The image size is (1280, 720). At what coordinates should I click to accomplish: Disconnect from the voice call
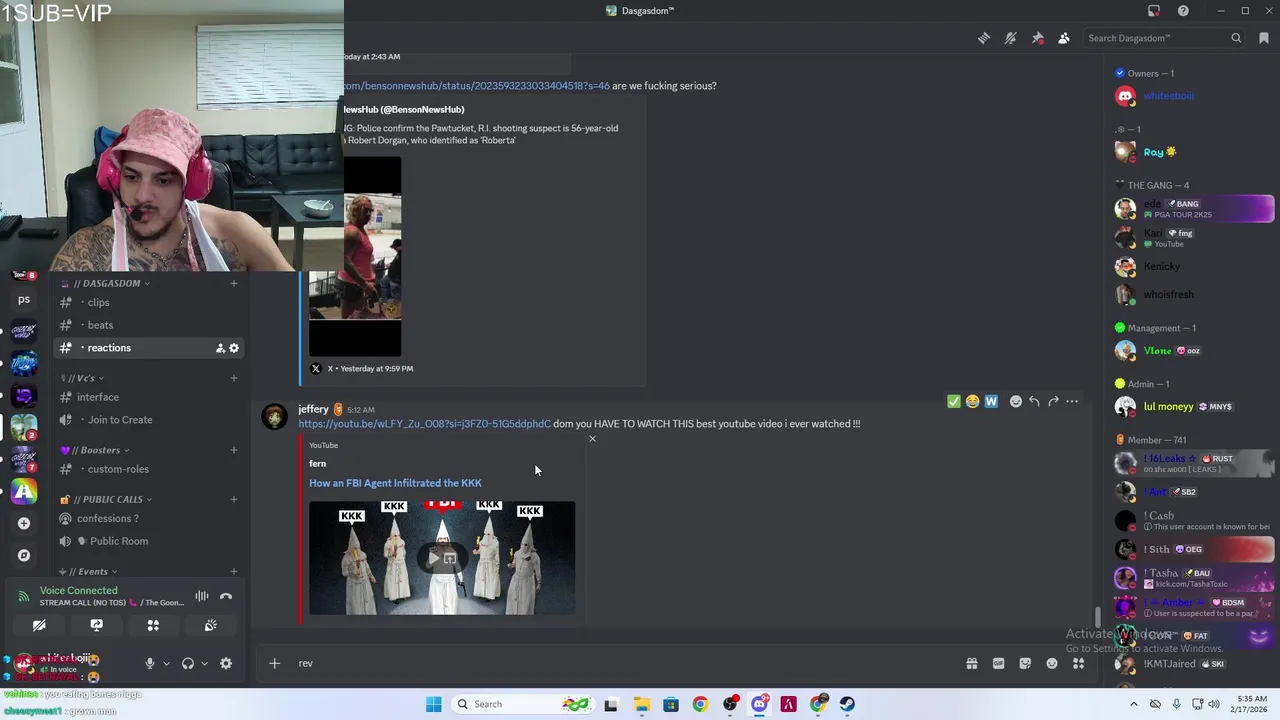(x=226, y=596)
